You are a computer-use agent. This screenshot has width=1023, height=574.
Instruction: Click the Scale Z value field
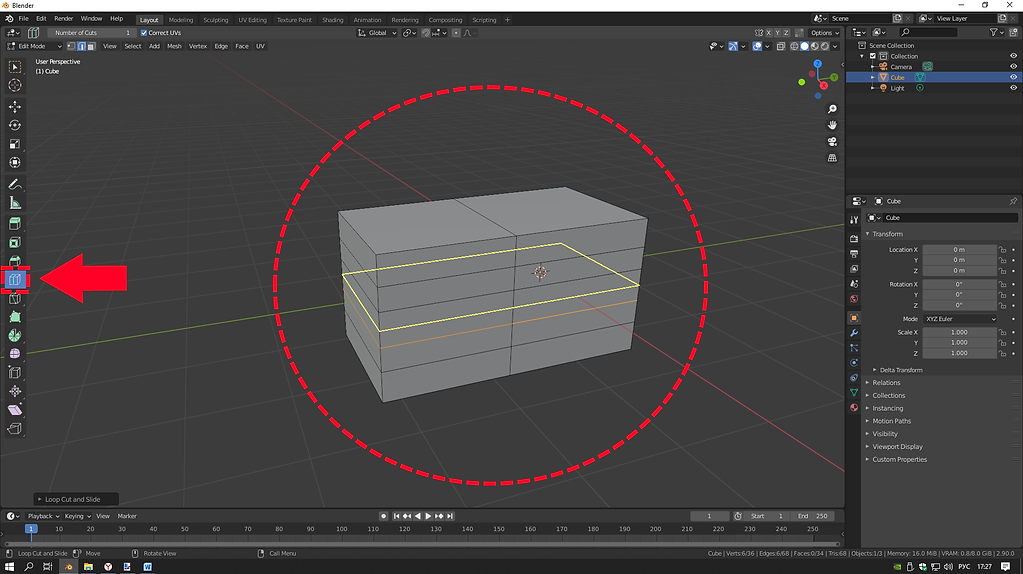coord(959,354)
